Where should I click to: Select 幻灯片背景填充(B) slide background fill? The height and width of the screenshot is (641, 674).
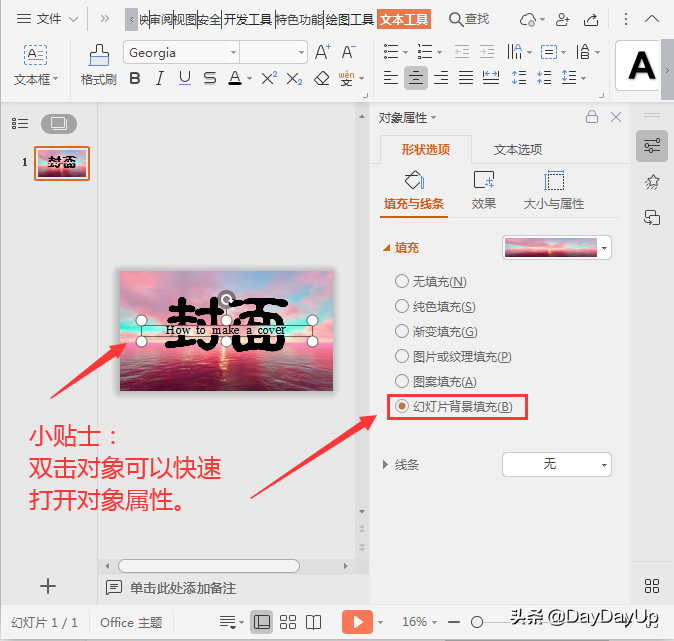[x=454, y=406]
